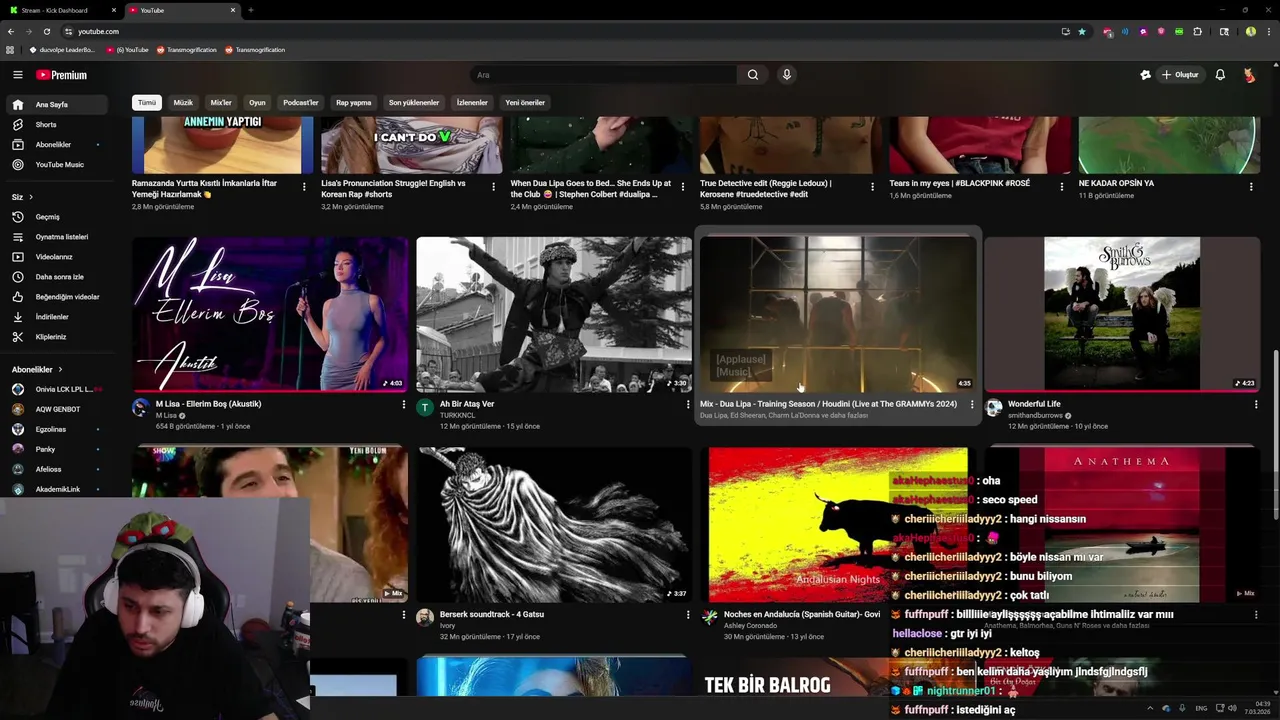Play Wonderful Life video thumbnail
The width and height of the screenshot is (1280, 720).
pyautogui.click(x=1122, y=314)
